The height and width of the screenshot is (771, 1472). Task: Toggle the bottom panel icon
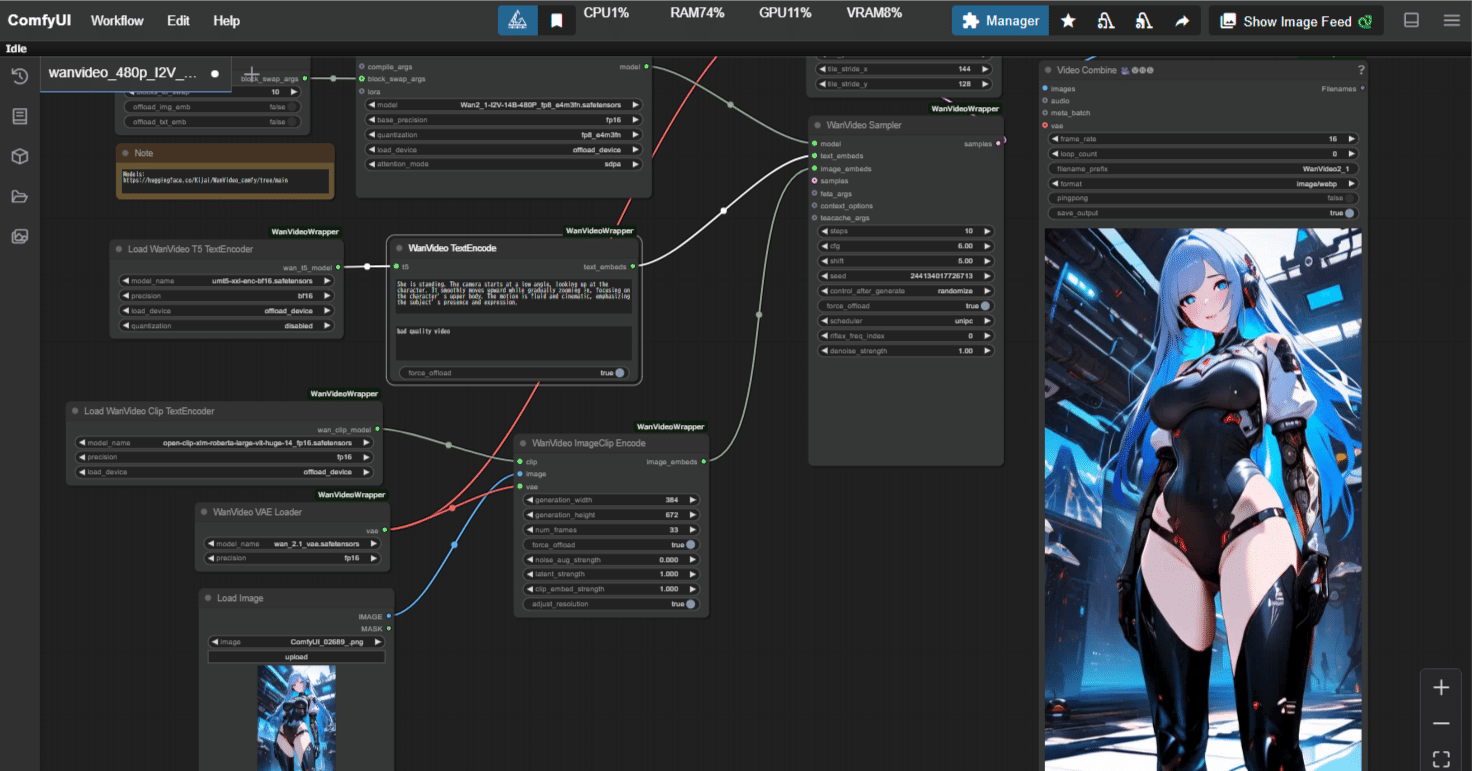click(1411, 20)
